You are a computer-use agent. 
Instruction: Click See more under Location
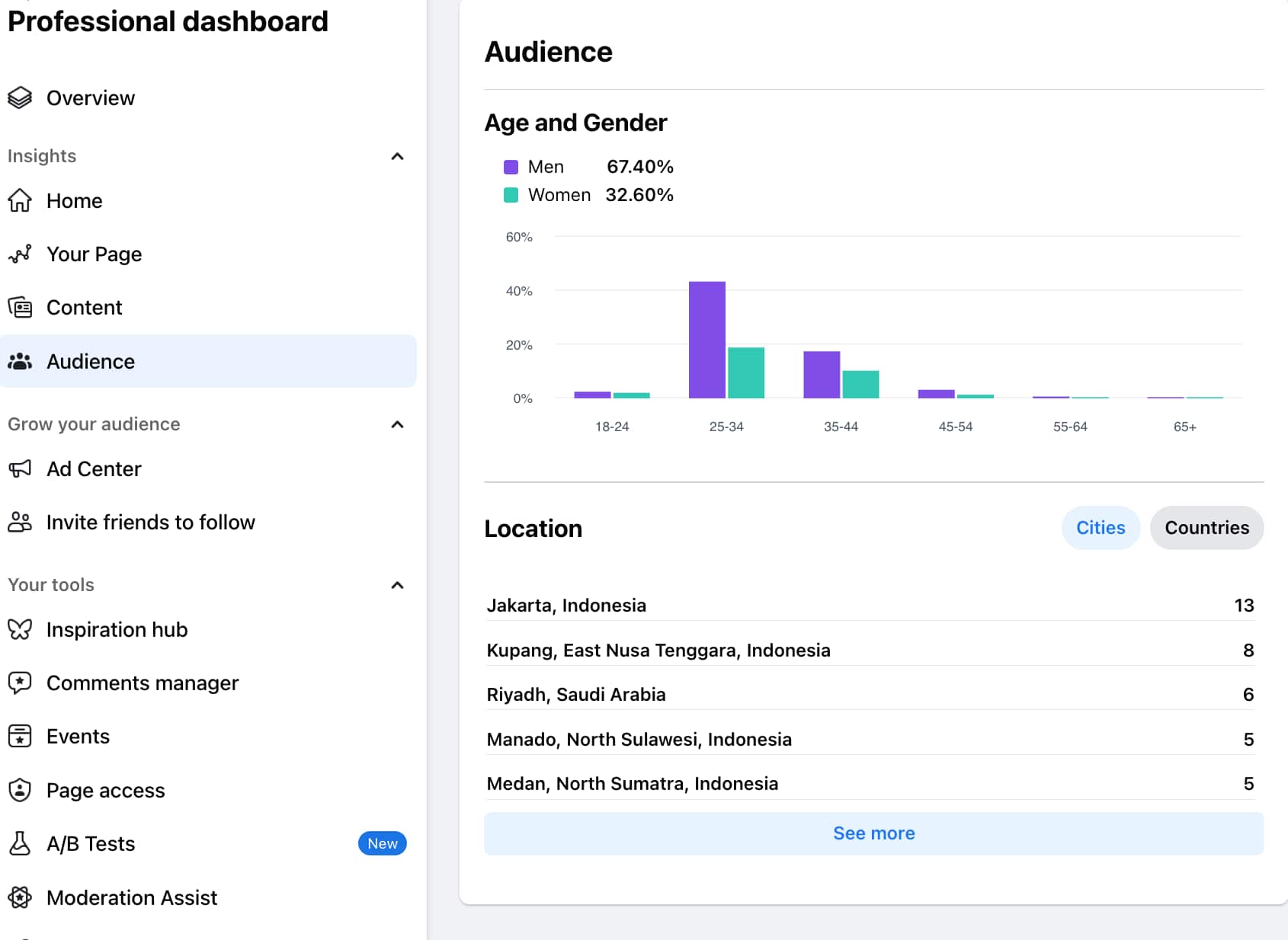(873, 833)
